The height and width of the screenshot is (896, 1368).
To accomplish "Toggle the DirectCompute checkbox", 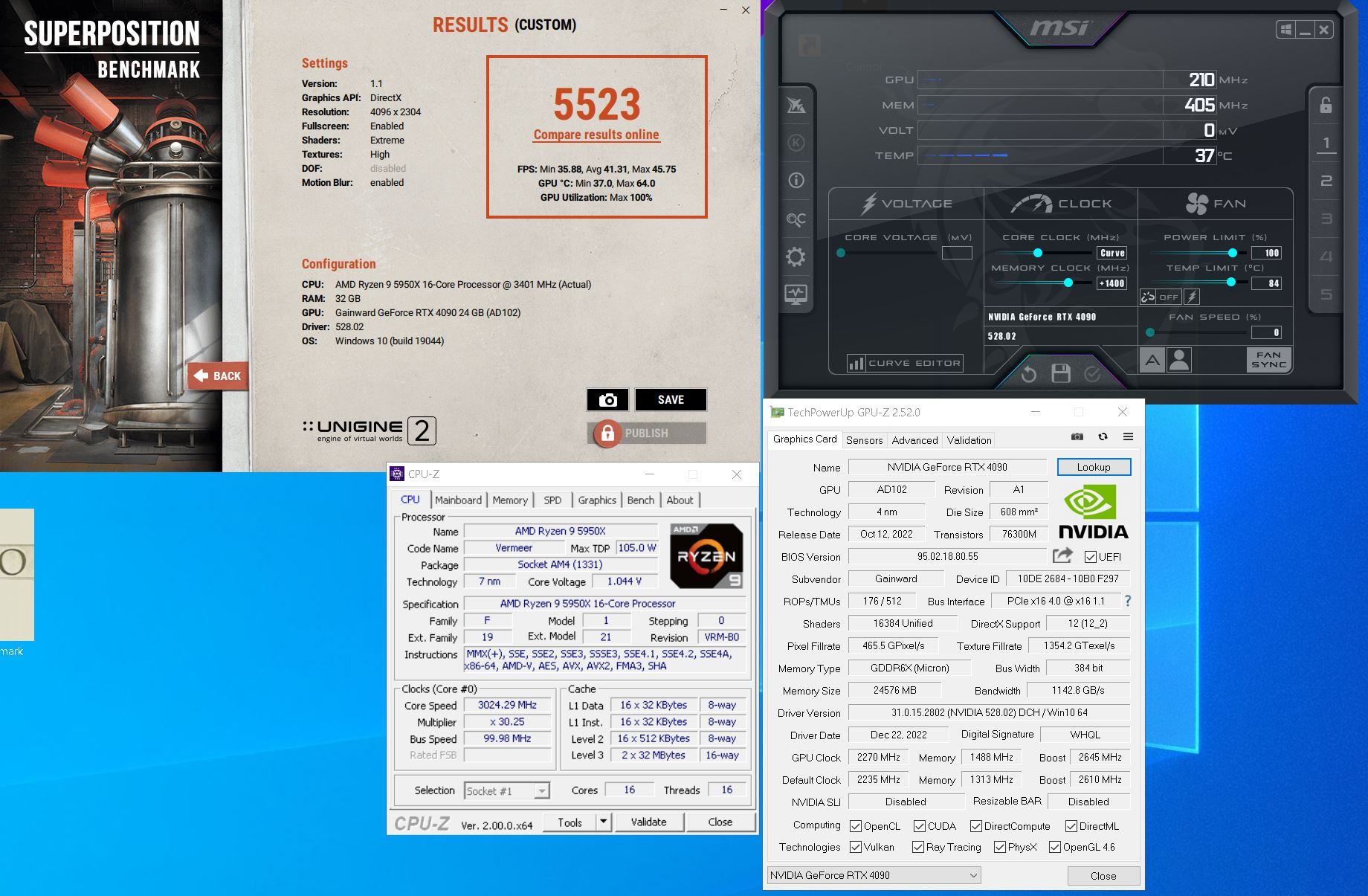I will (x=975, y=826).
